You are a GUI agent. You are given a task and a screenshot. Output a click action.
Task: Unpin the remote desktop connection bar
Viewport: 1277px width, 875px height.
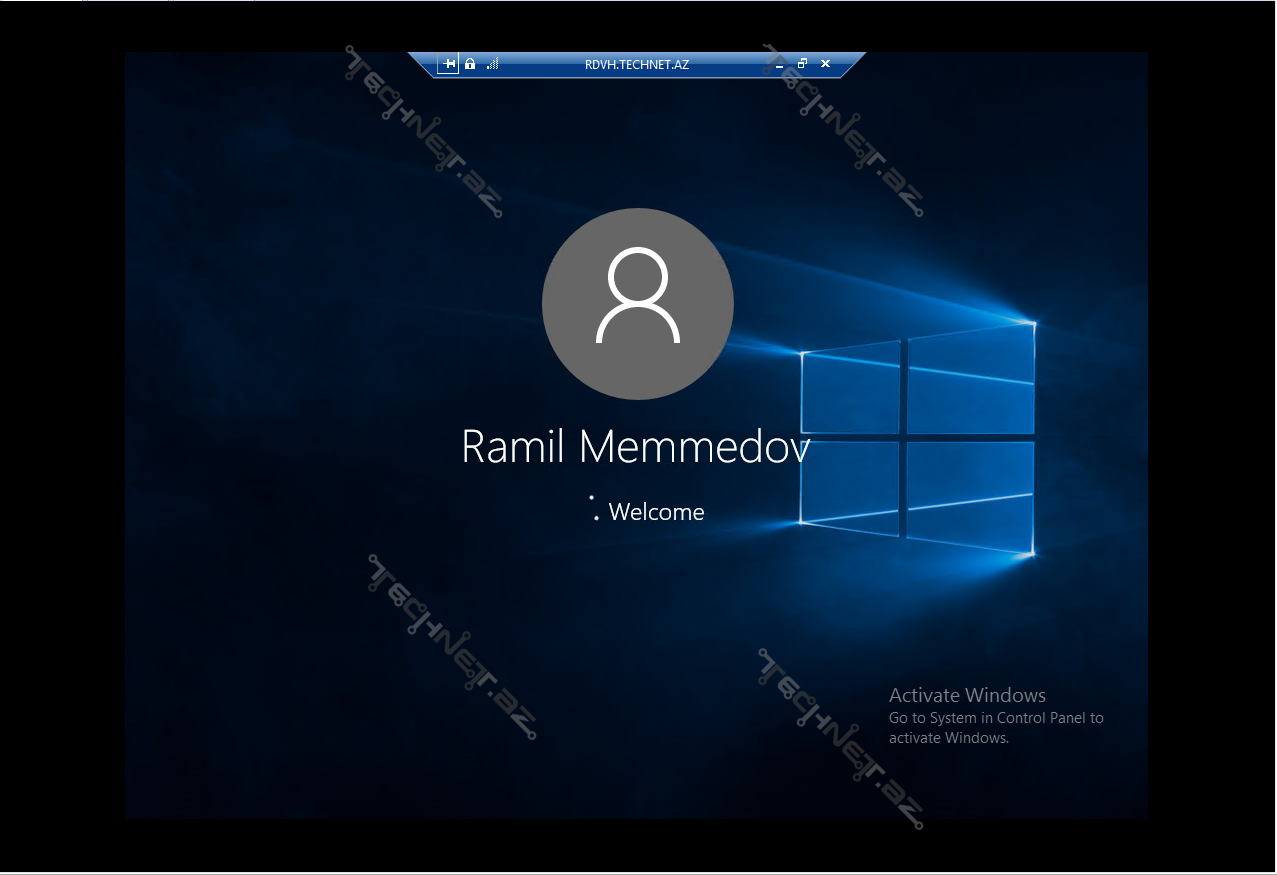tap(449, 64)
